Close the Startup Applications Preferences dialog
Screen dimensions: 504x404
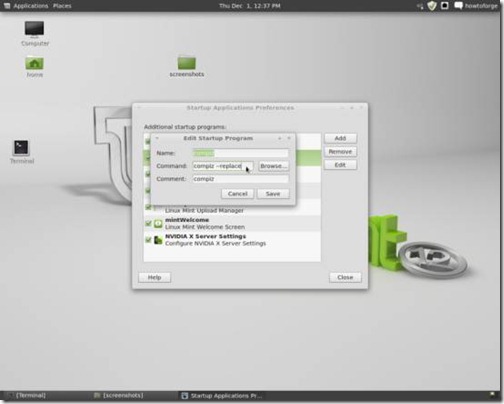coord(345,277)
